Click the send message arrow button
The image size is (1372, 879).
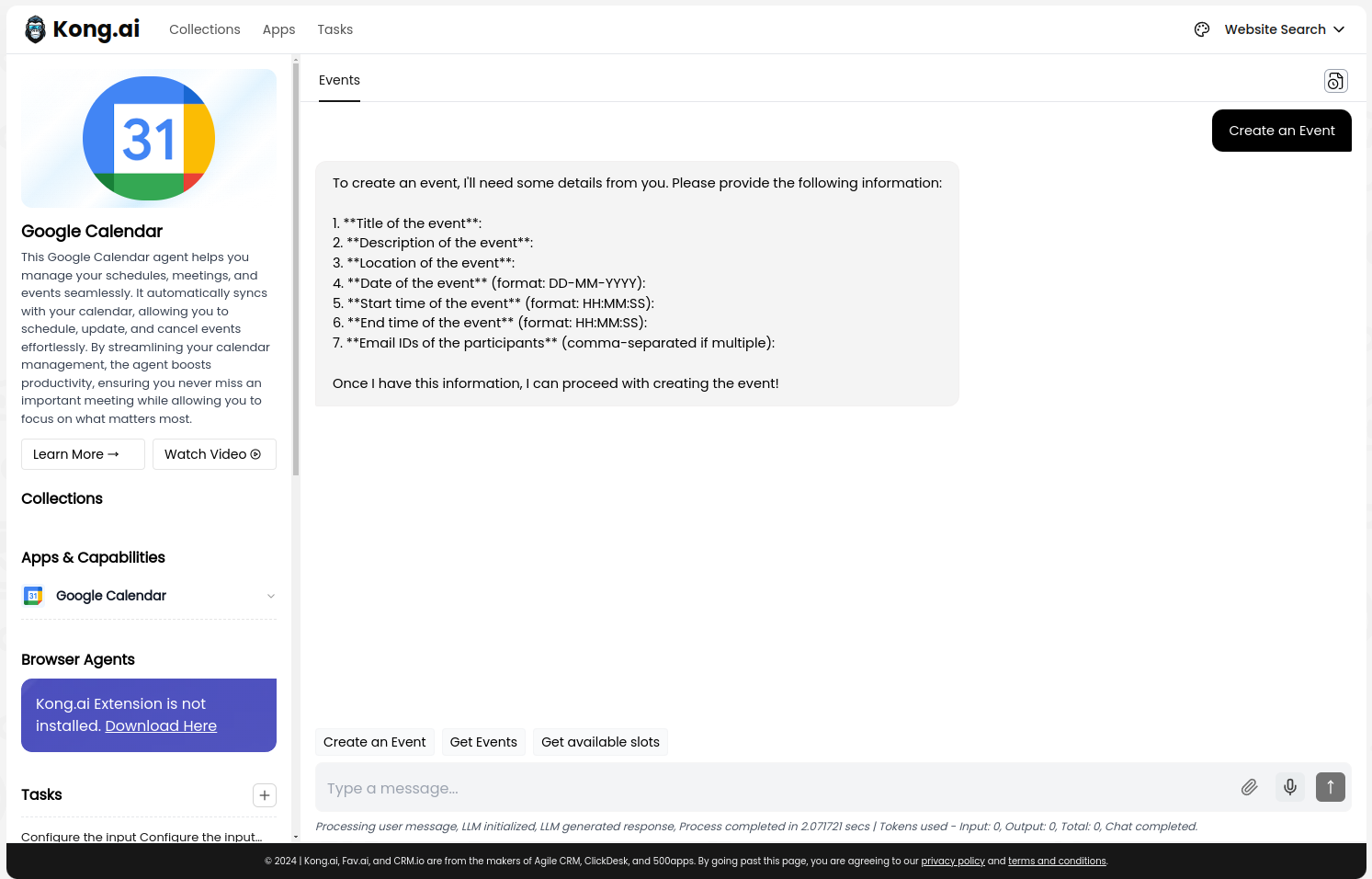[x=1330, y=787]
